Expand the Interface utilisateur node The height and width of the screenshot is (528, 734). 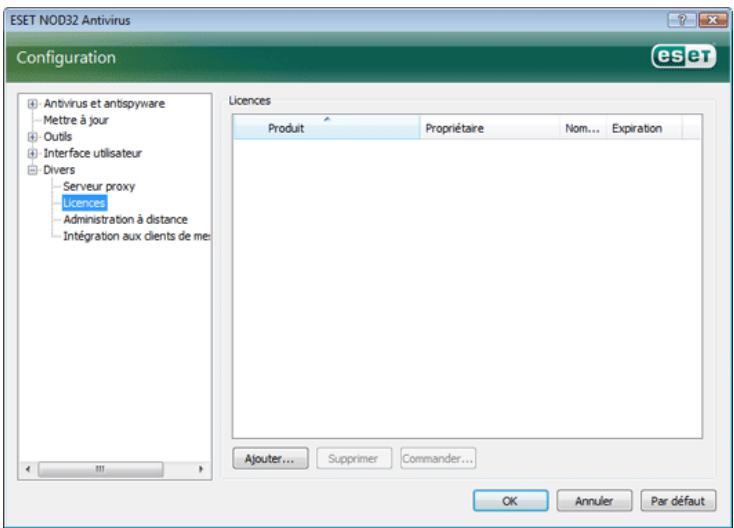[32, 153]
